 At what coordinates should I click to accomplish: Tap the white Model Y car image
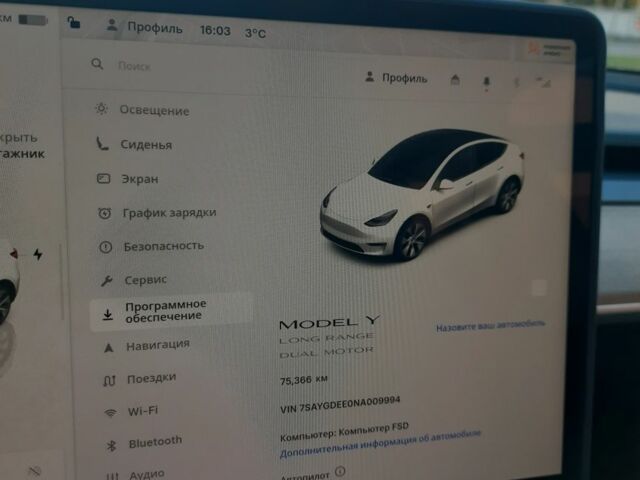(x=421, y=196)
